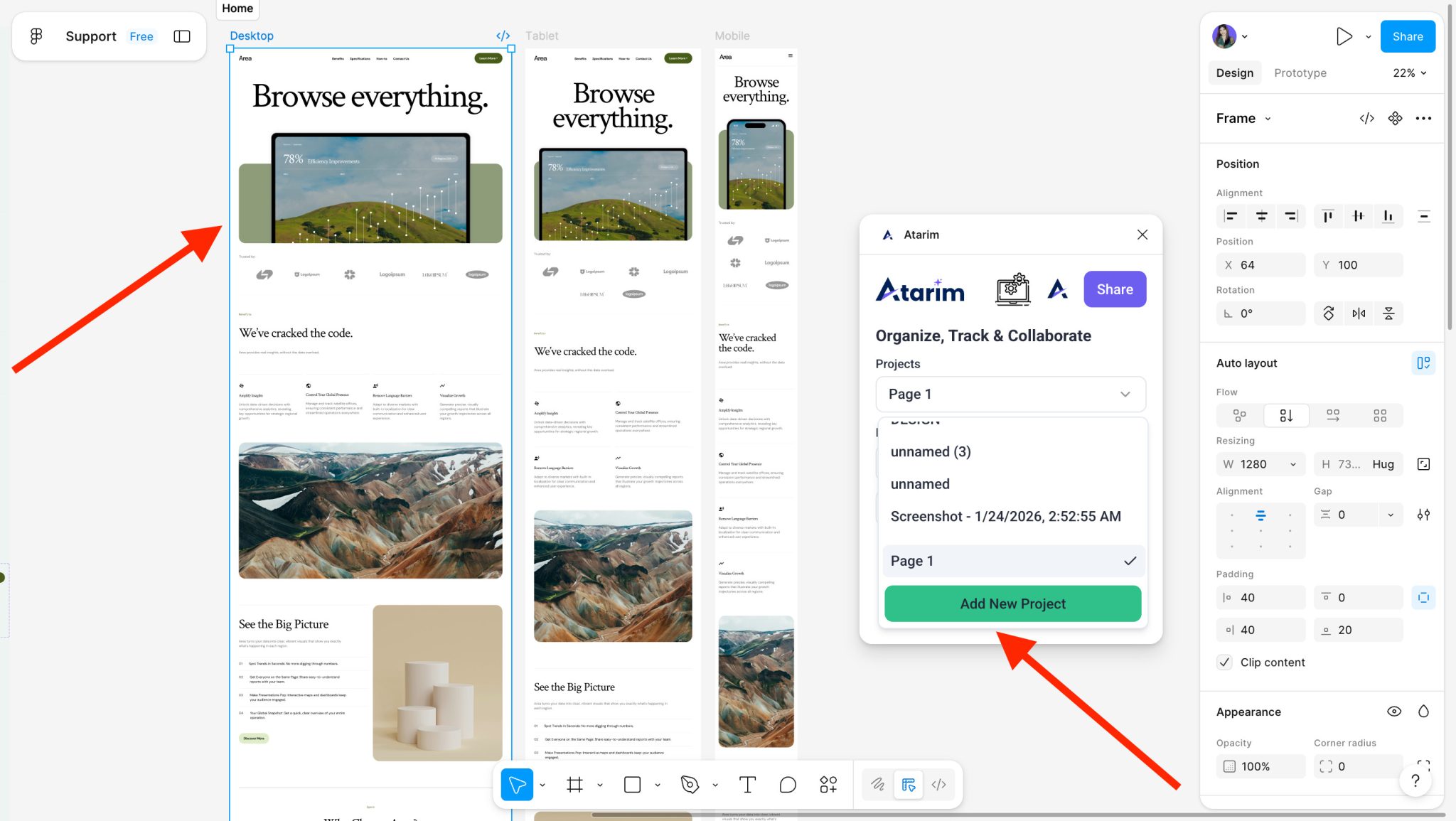Viewport: 1456px width, 821px height.
Task: Select the Pen tool
Action: point(689,785)
